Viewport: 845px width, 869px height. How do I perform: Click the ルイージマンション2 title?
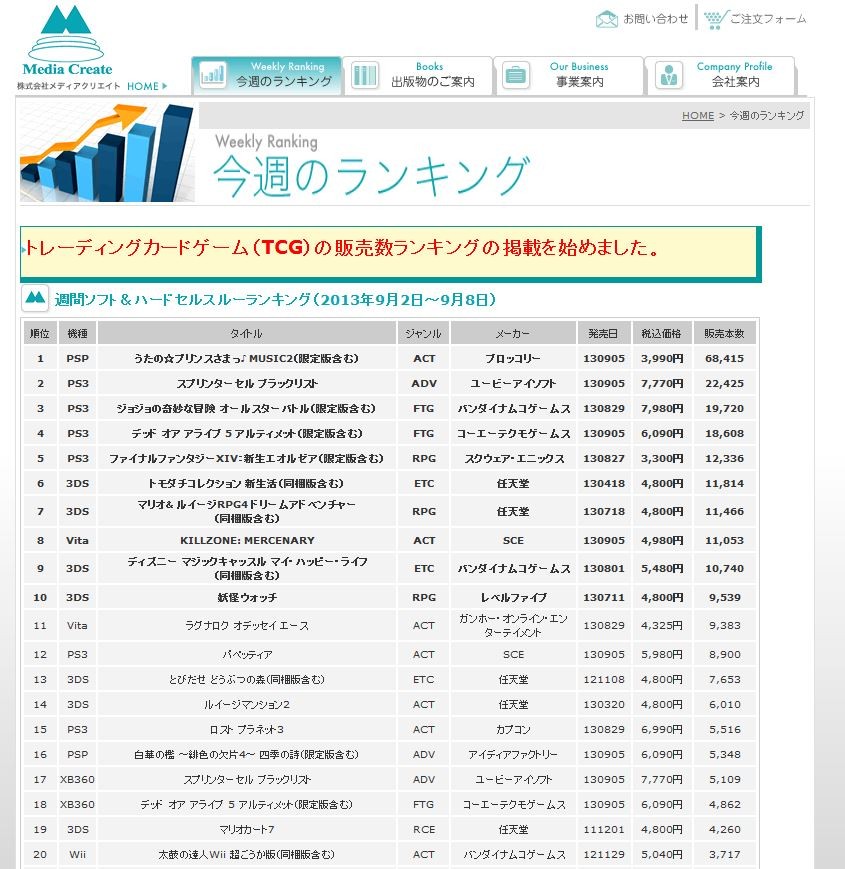(x=247, y=704)
